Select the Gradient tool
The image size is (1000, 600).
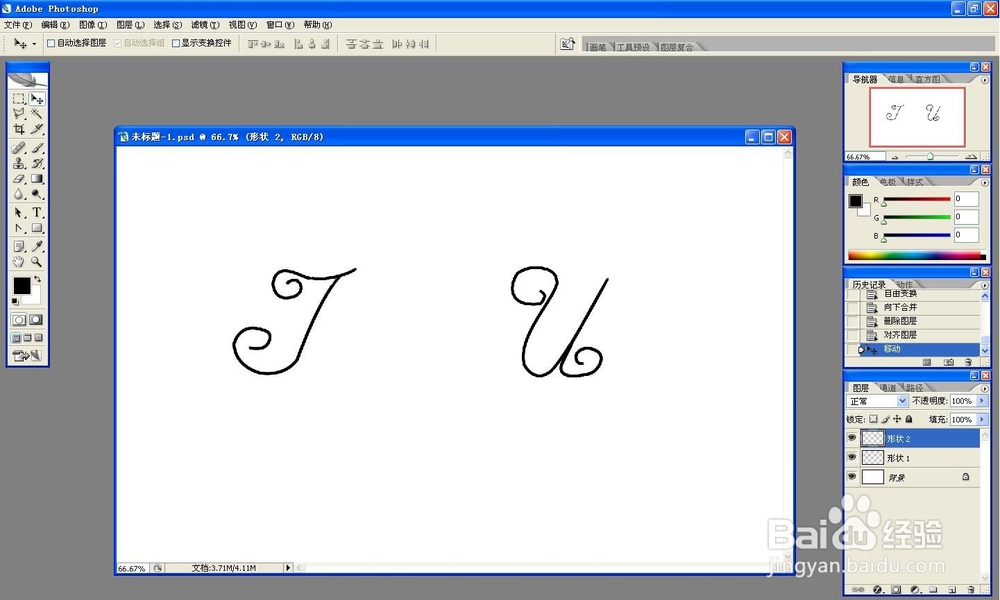tap(37, 179)
